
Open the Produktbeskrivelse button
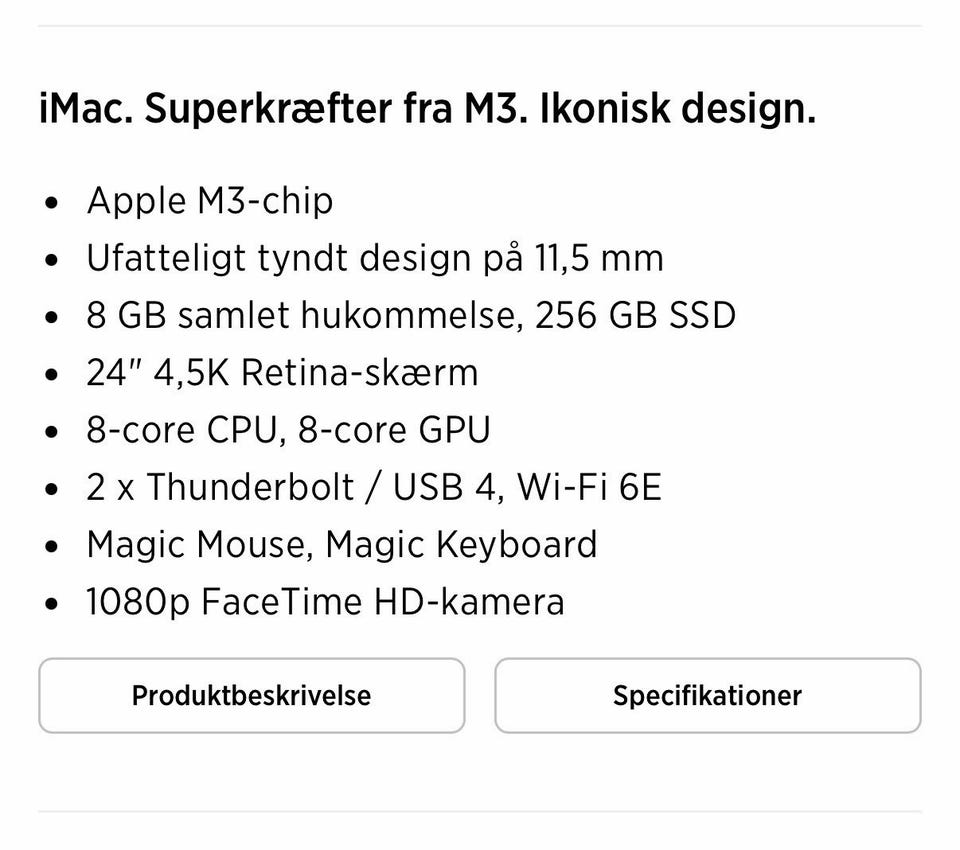(251, 695)
